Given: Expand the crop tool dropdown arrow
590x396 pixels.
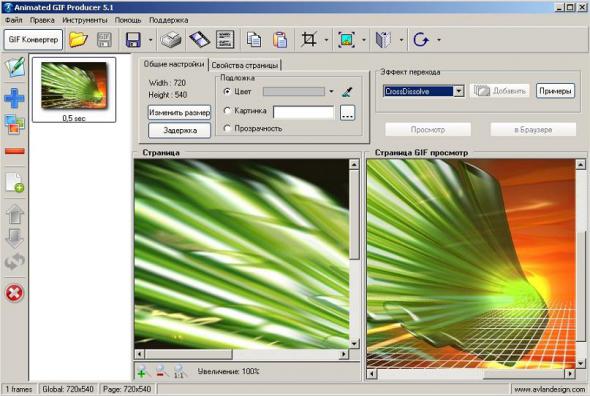Looking at the screenshot, I should click(326, 40).
